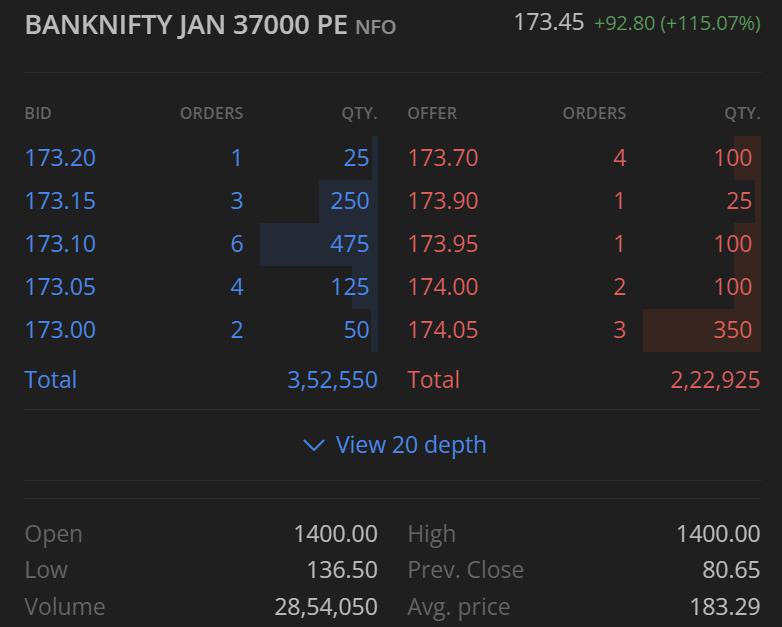Viewport: 782px width, 627px height.
Task: Click bid quantity 125
Action: pos(350,287)
